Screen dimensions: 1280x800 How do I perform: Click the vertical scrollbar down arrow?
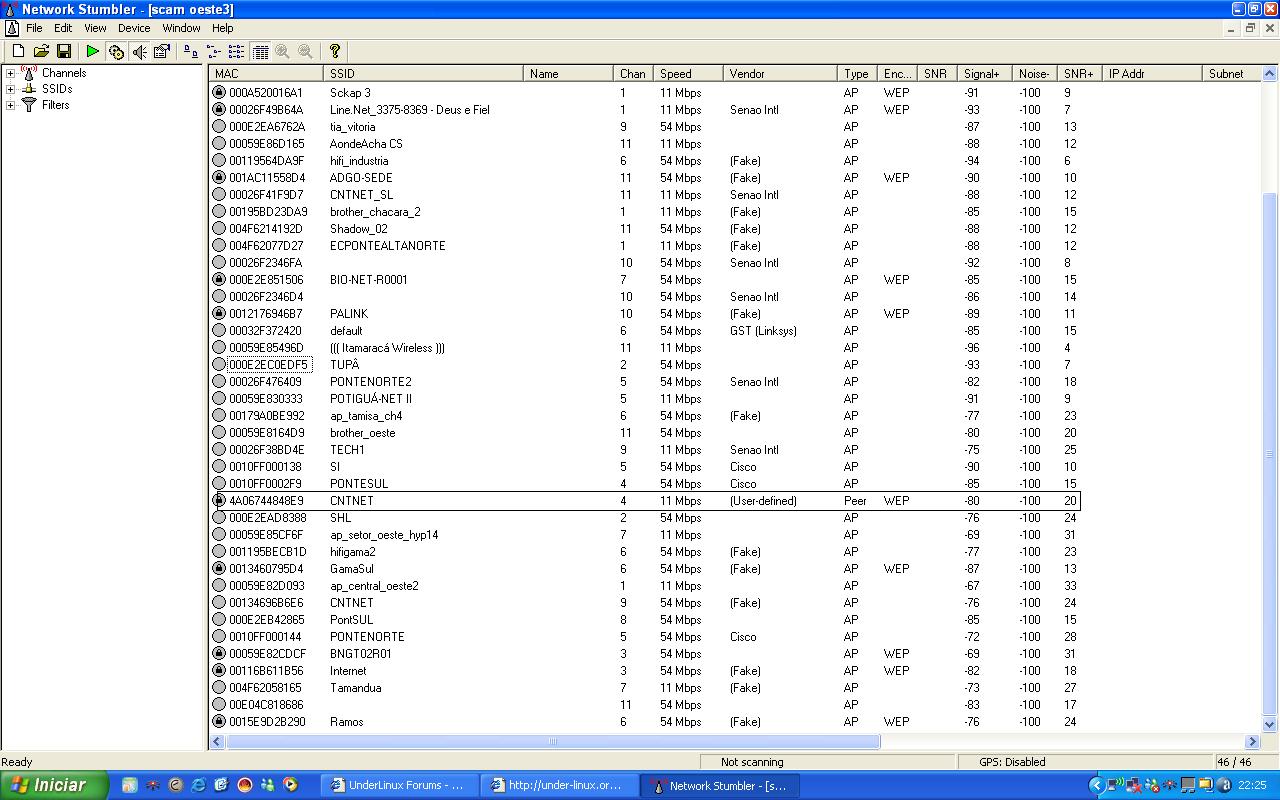pos(1271,724)
